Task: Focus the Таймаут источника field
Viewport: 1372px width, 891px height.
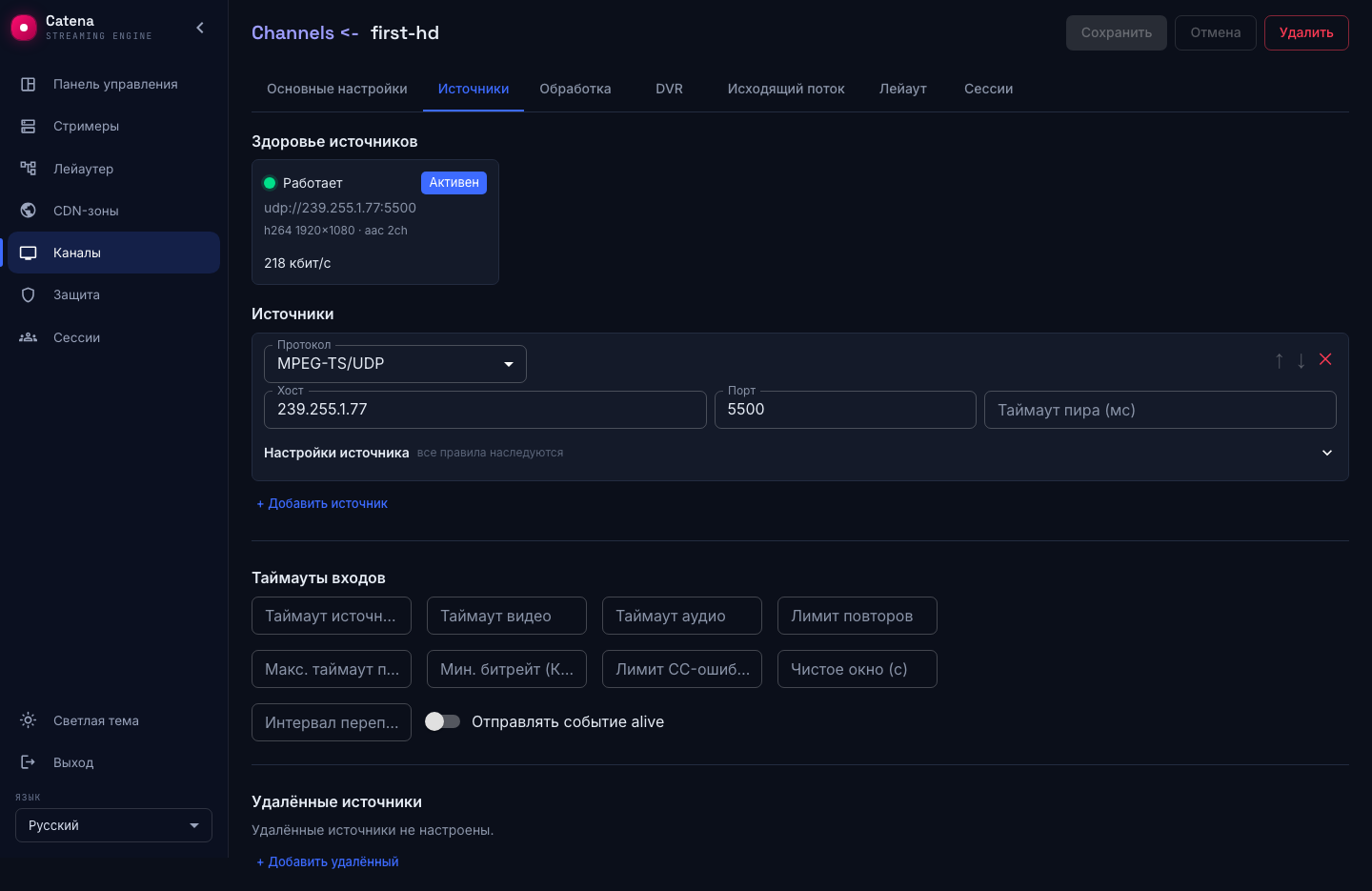Action: click(x=332, y=616)
